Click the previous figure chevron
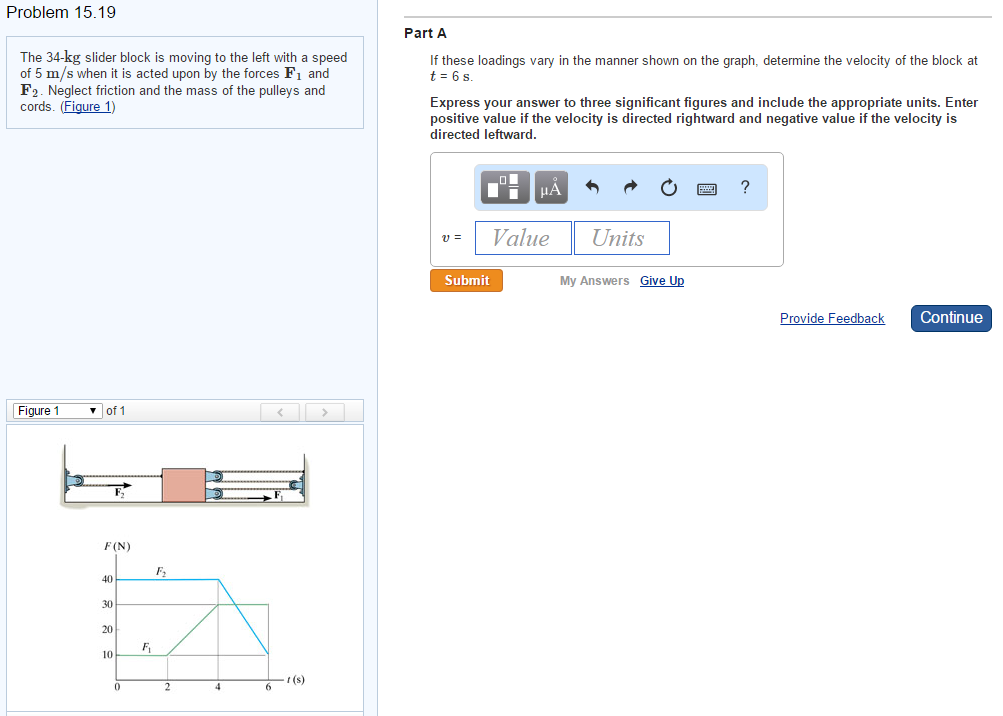1003x716 pixels. [280, 411]
